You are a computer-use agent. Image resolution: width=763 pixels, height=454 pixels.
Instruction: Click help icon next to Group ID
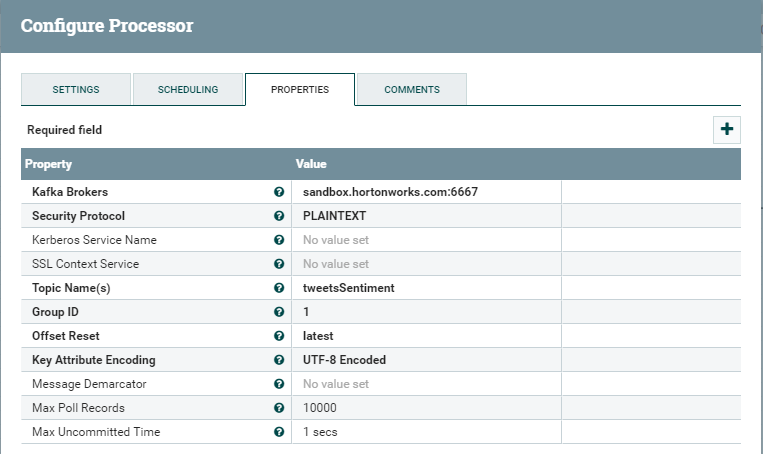click(279, 312)
